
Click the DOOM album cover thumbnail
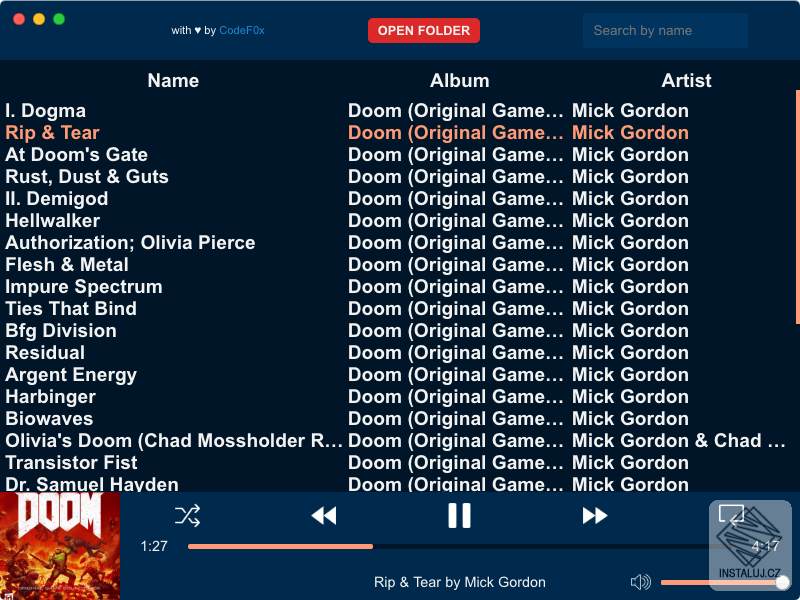60,546
